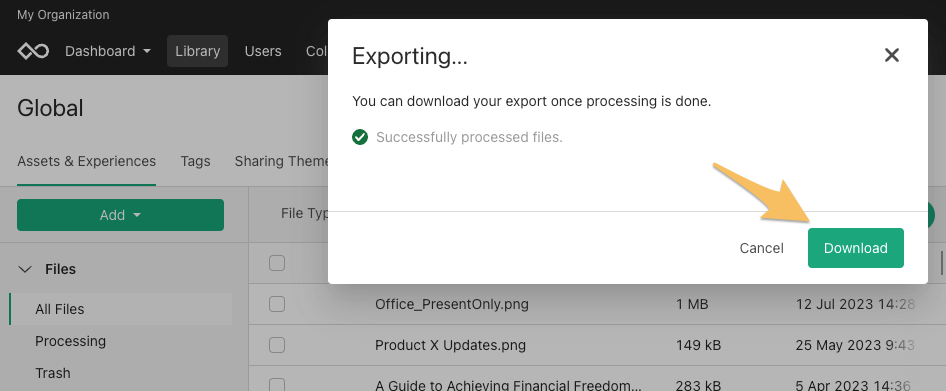Collapse the Files section chevron
Viewport: 946px width, 391px height.
(25, 269)
